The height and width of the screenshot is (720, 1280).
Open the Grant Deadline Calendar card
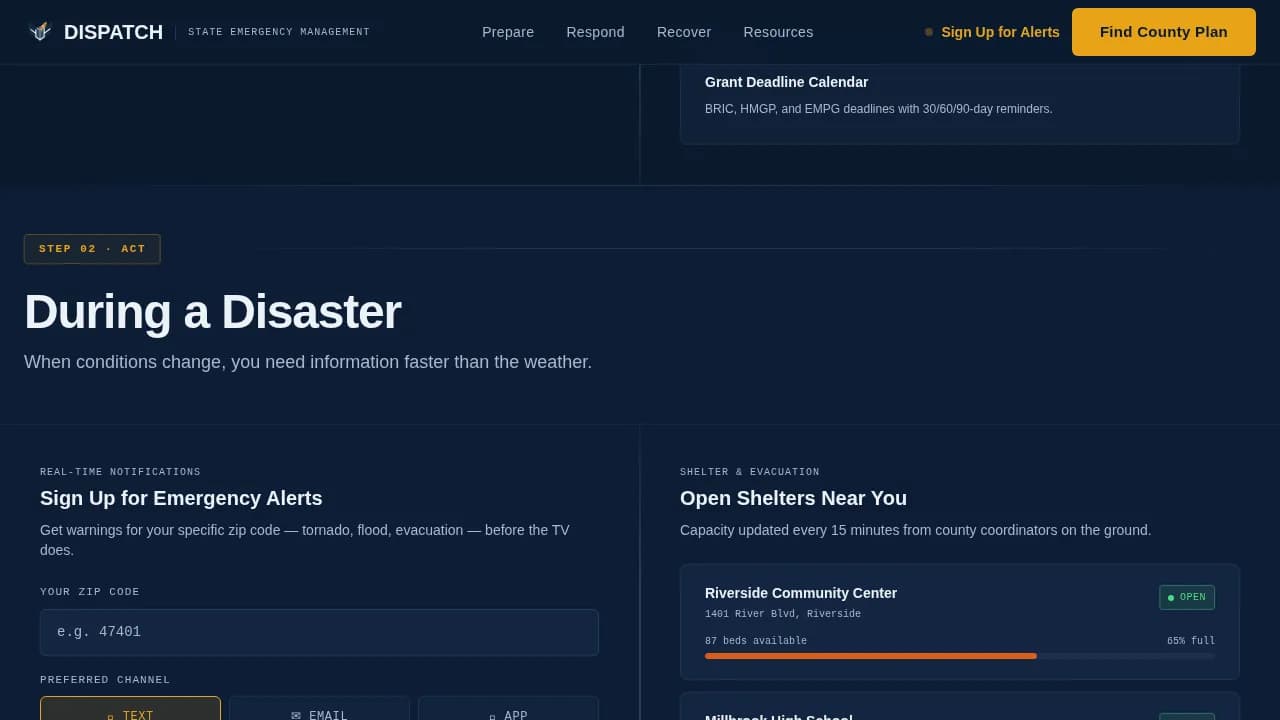point(959,95)
